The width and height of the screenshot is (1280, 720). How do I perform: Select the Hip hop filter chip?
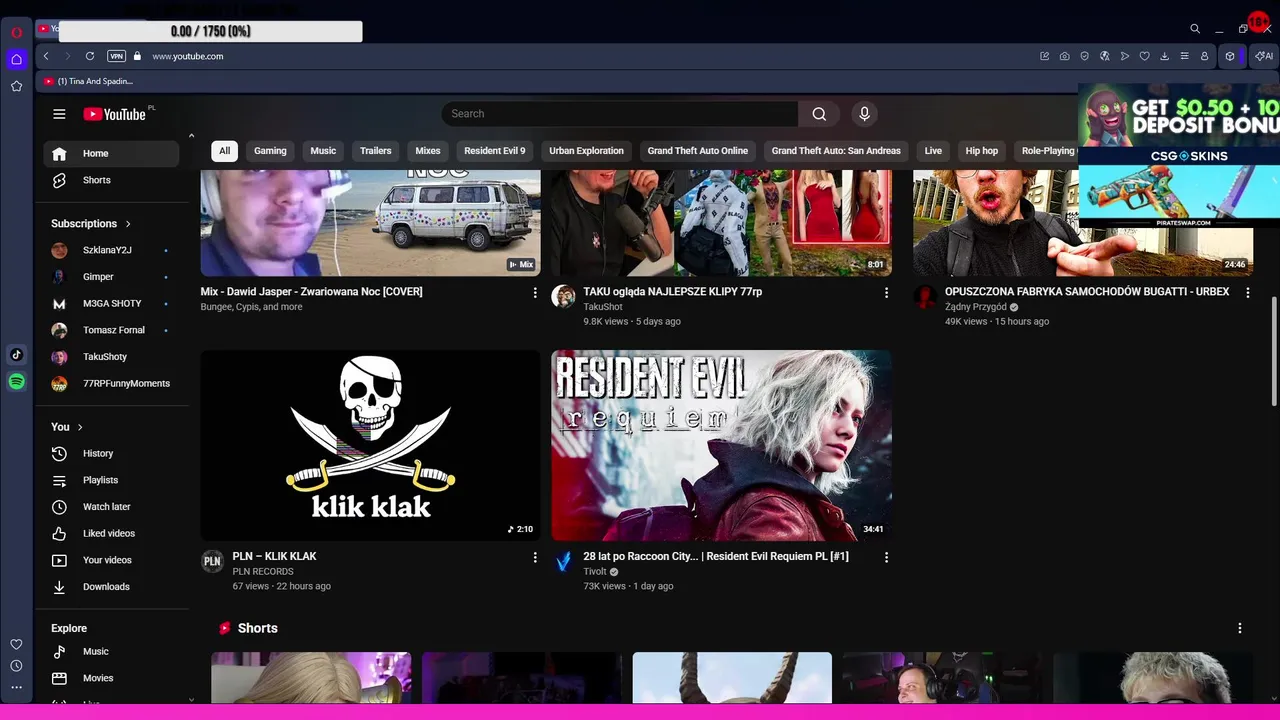(x=982, y=151)
